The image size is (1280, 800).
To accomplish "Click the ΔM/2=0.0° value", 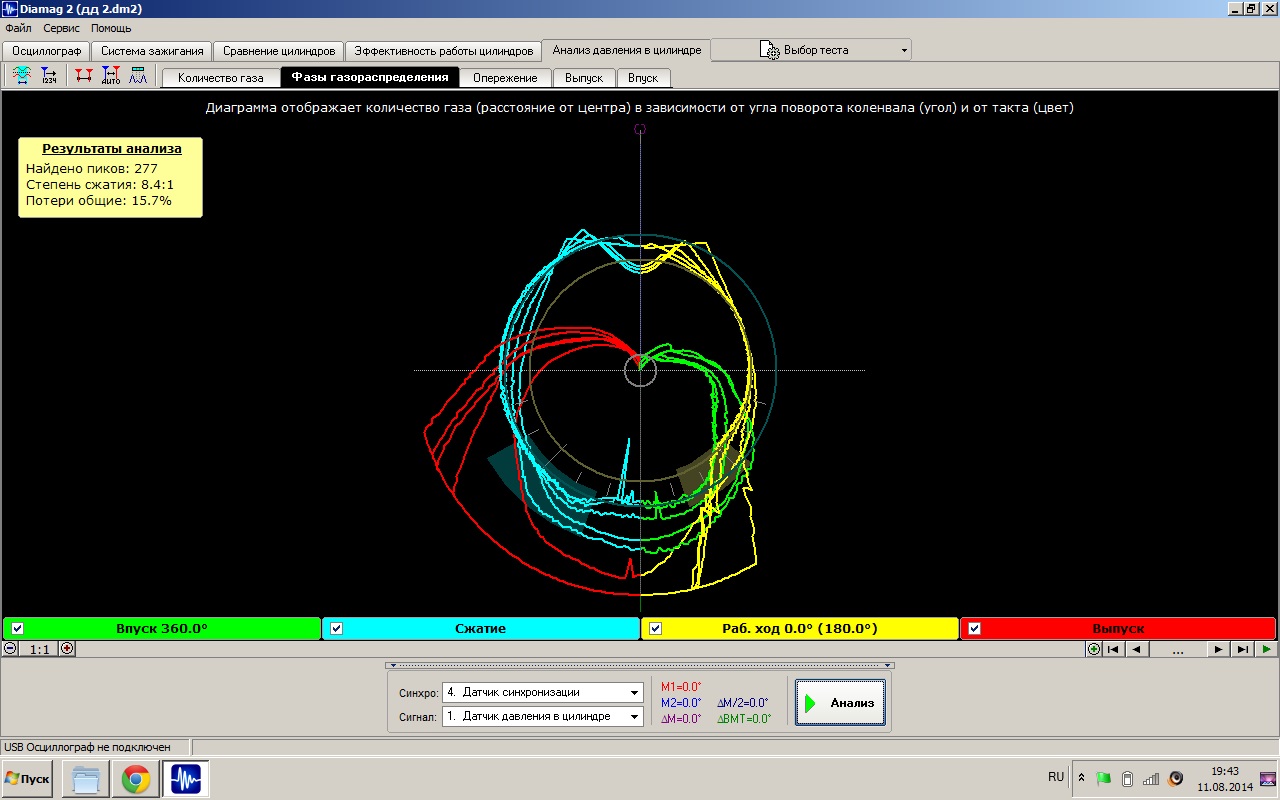I will coord(743,702).
